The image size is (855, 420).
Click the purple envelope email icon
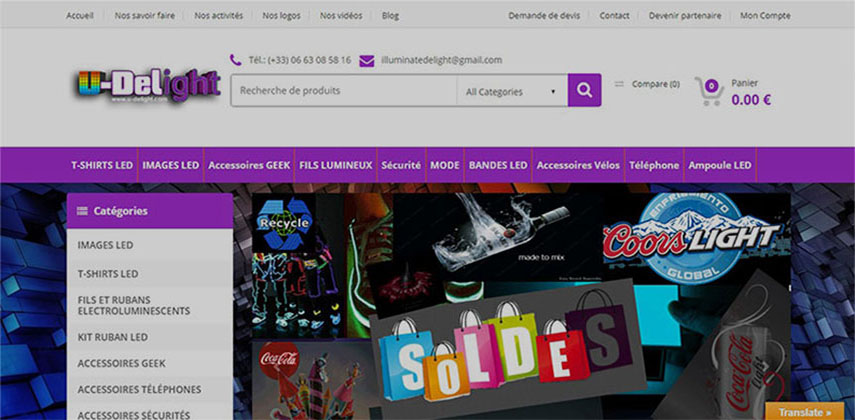367,61
